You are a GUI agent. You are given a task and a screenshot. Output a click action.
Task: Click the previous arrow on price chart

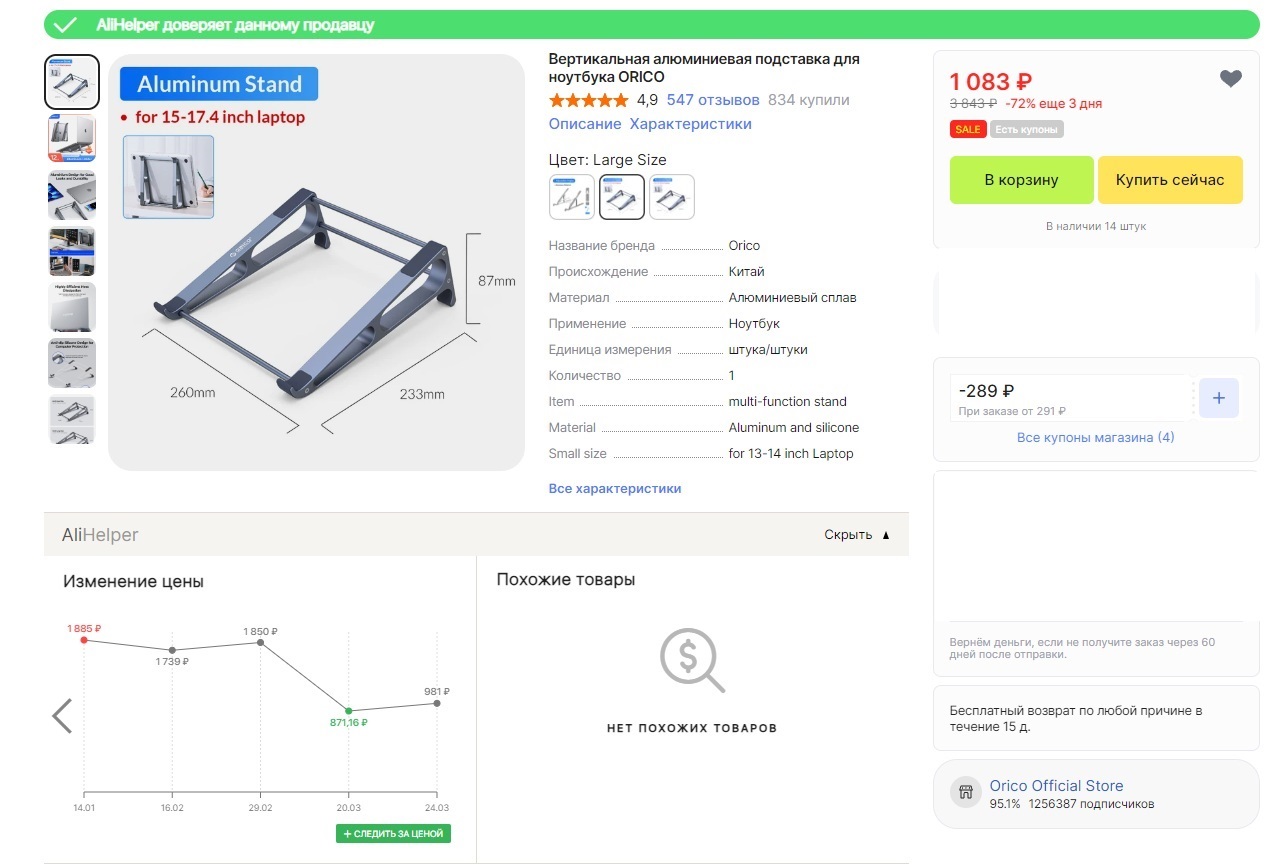click(62, 716)
